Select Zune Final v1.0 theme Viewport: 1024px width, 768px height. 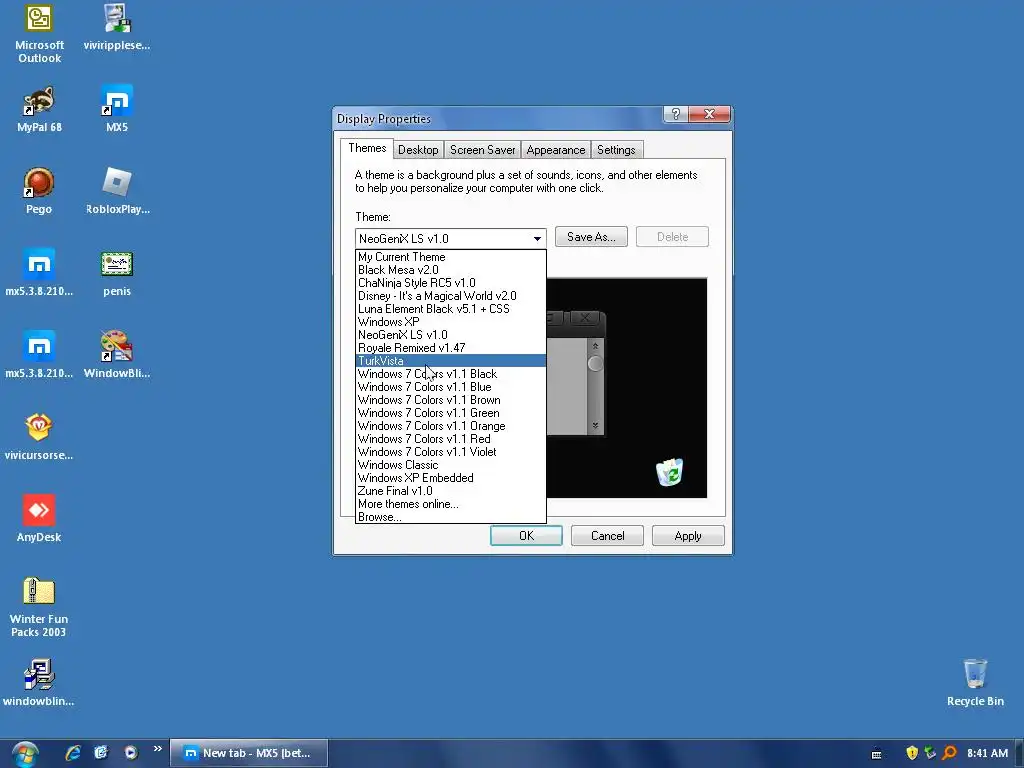(451, 491)
